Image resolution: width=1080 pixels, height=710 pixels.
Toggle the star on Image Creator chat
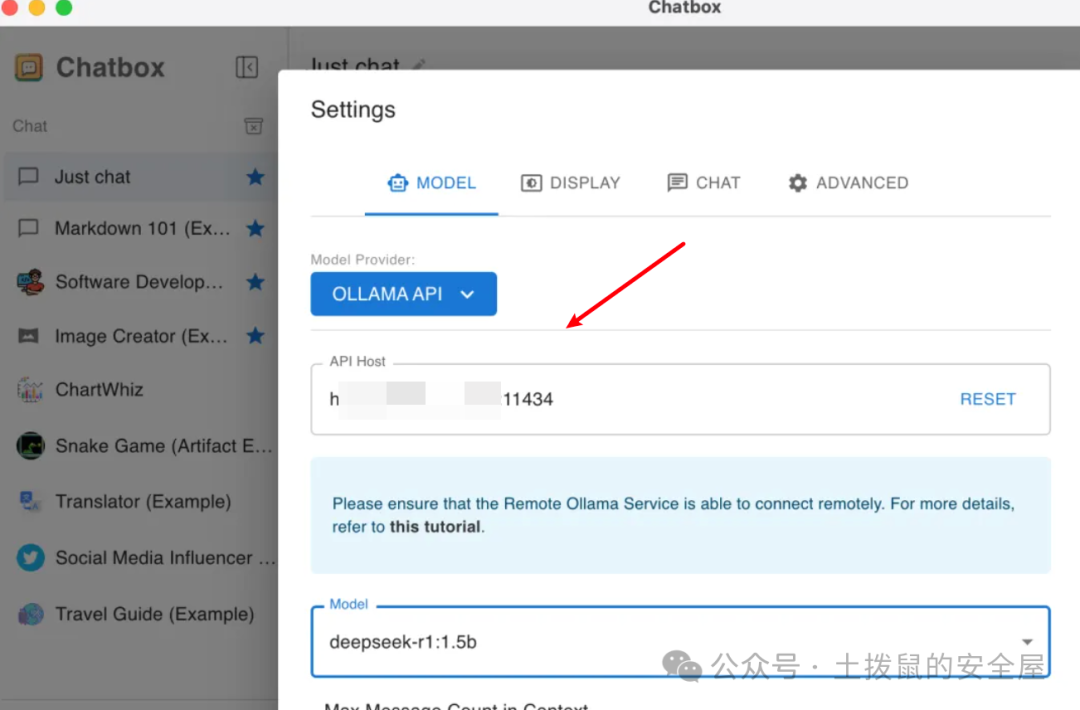tap(256, 335)
